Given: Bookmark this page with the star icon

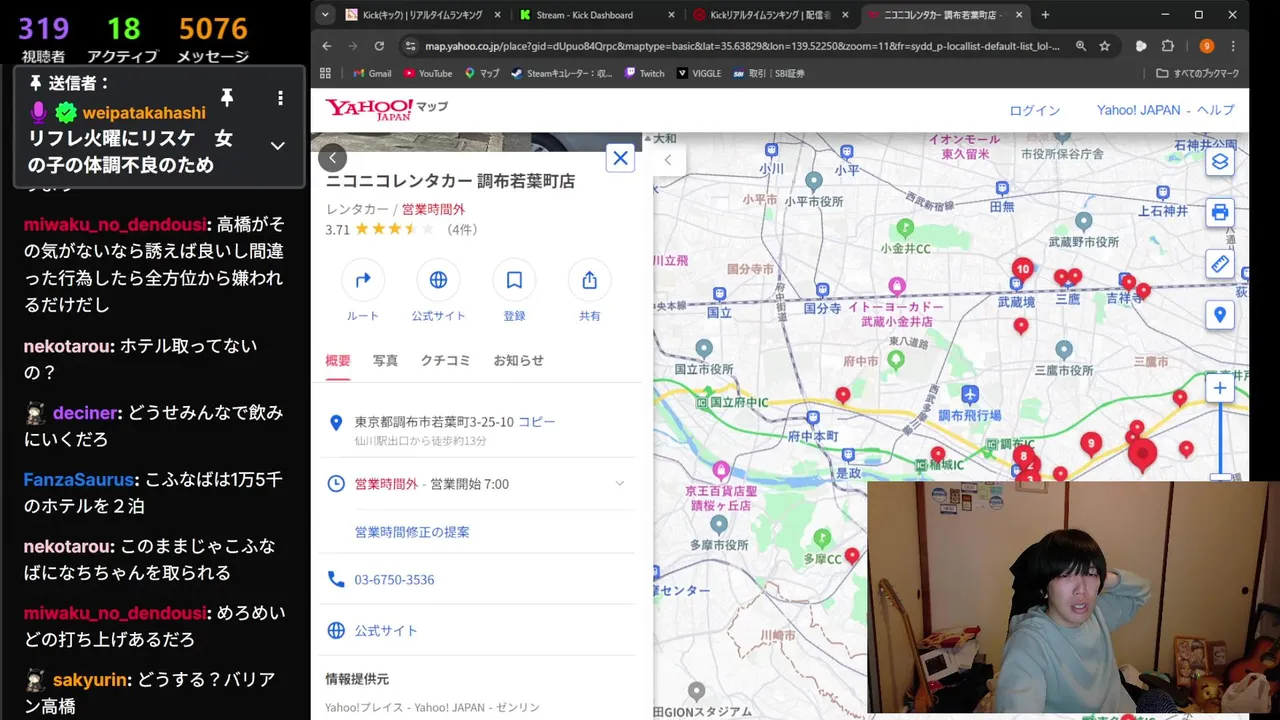Looking at the screenshot, I should pos(1105,46).
